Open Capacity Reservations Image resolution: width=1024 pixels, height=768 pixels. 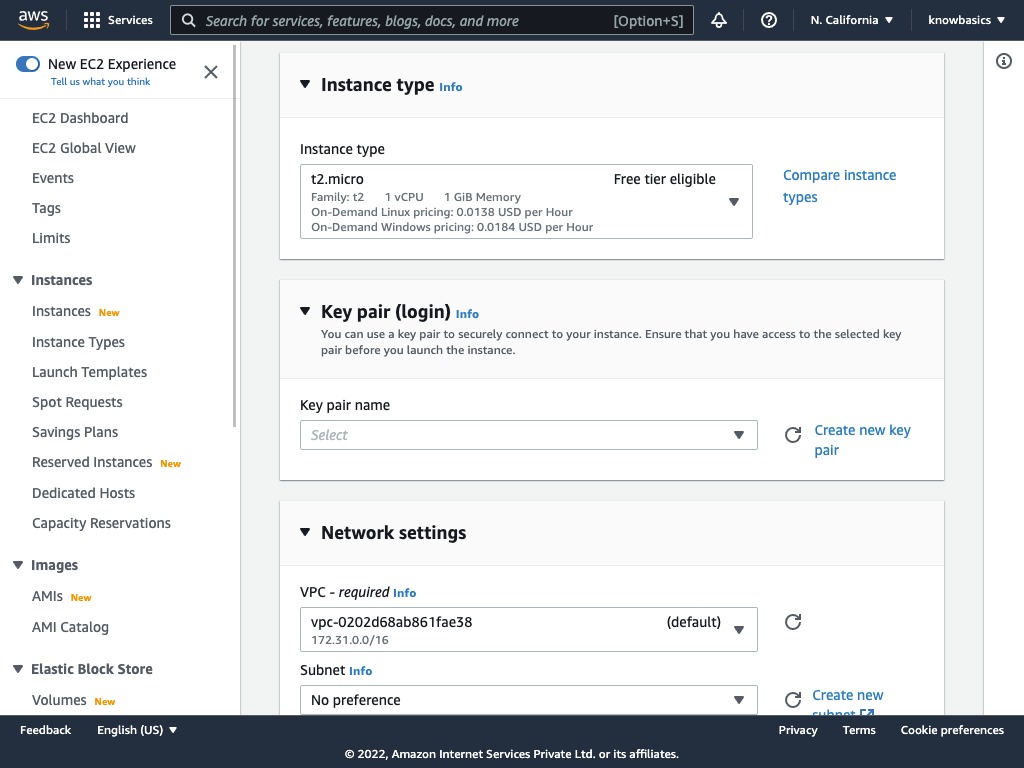[x=101, y=523]
